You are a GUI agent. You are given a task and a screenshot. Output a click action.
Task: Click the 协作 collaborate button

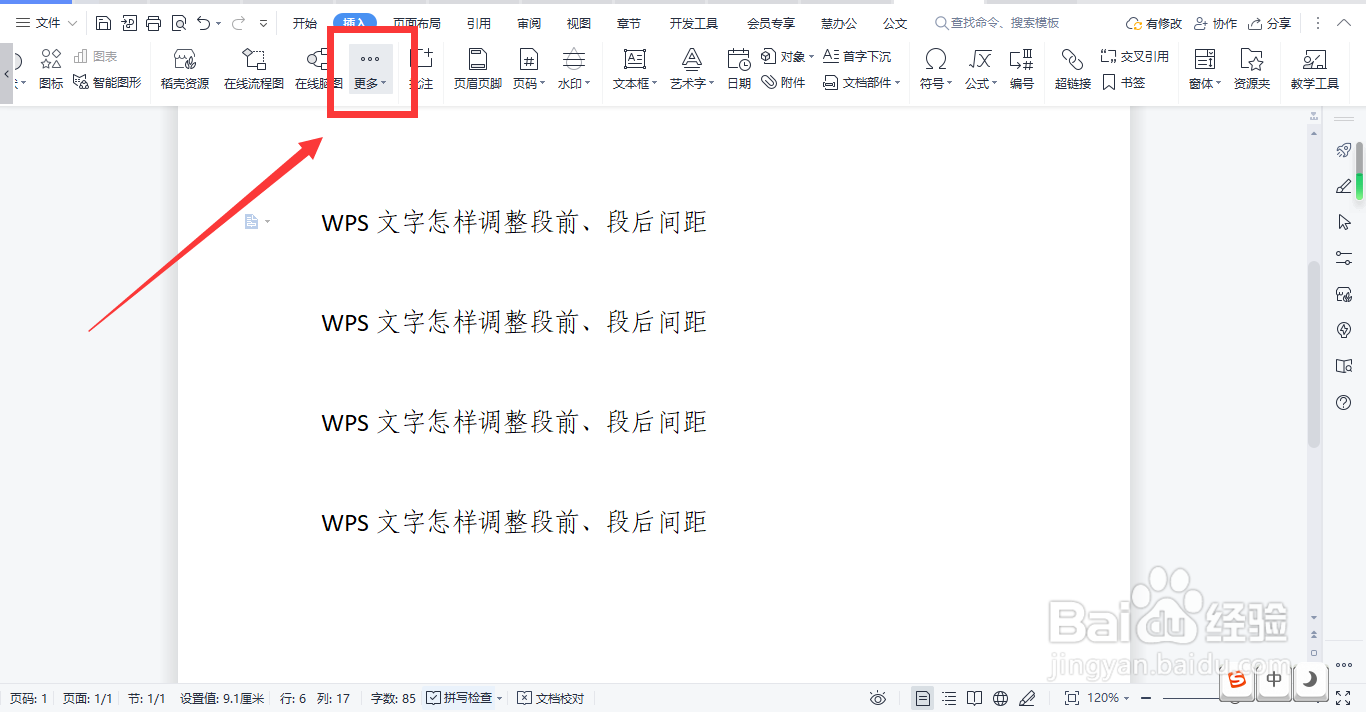[1215, 23]
